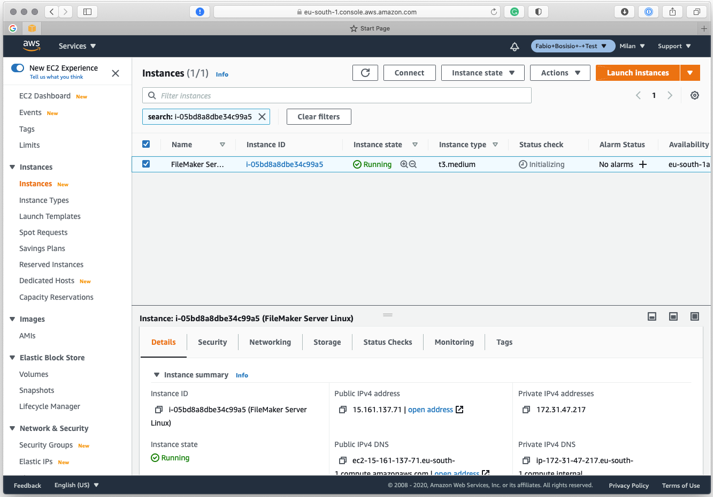713x497 pixels.
Task: Remove the search filter chip with X
Action: (262, 117)
